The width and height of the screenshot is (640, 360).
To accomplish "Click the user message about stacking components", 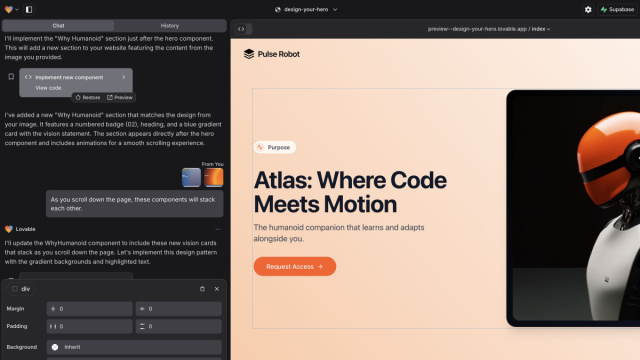I will click(x=135, y=204).
